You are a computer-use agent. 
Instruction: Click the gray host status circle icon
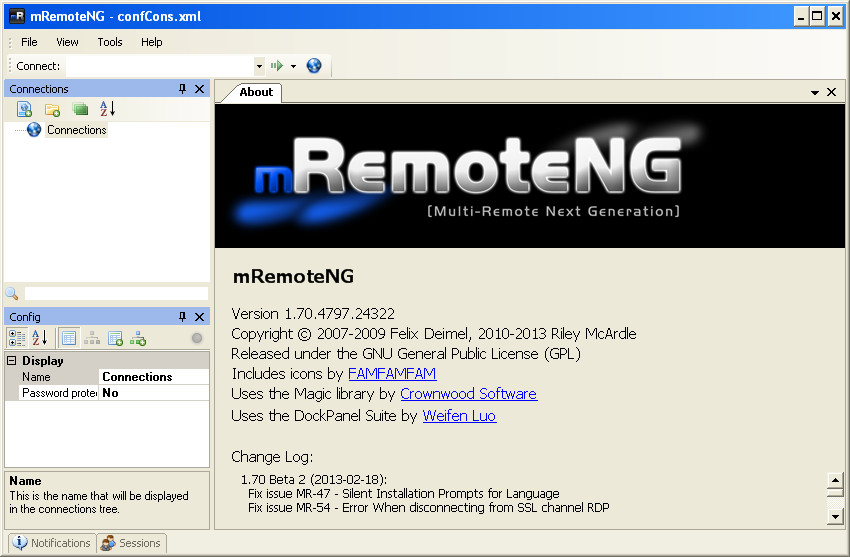tap(197, 338)
